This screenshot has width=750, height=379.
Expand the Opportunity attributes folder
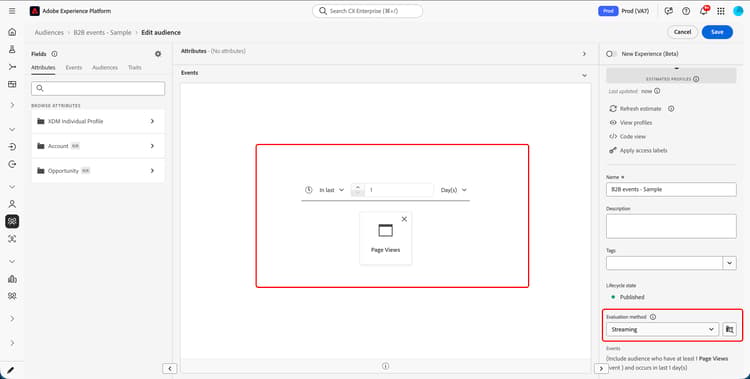coord(98,170)
